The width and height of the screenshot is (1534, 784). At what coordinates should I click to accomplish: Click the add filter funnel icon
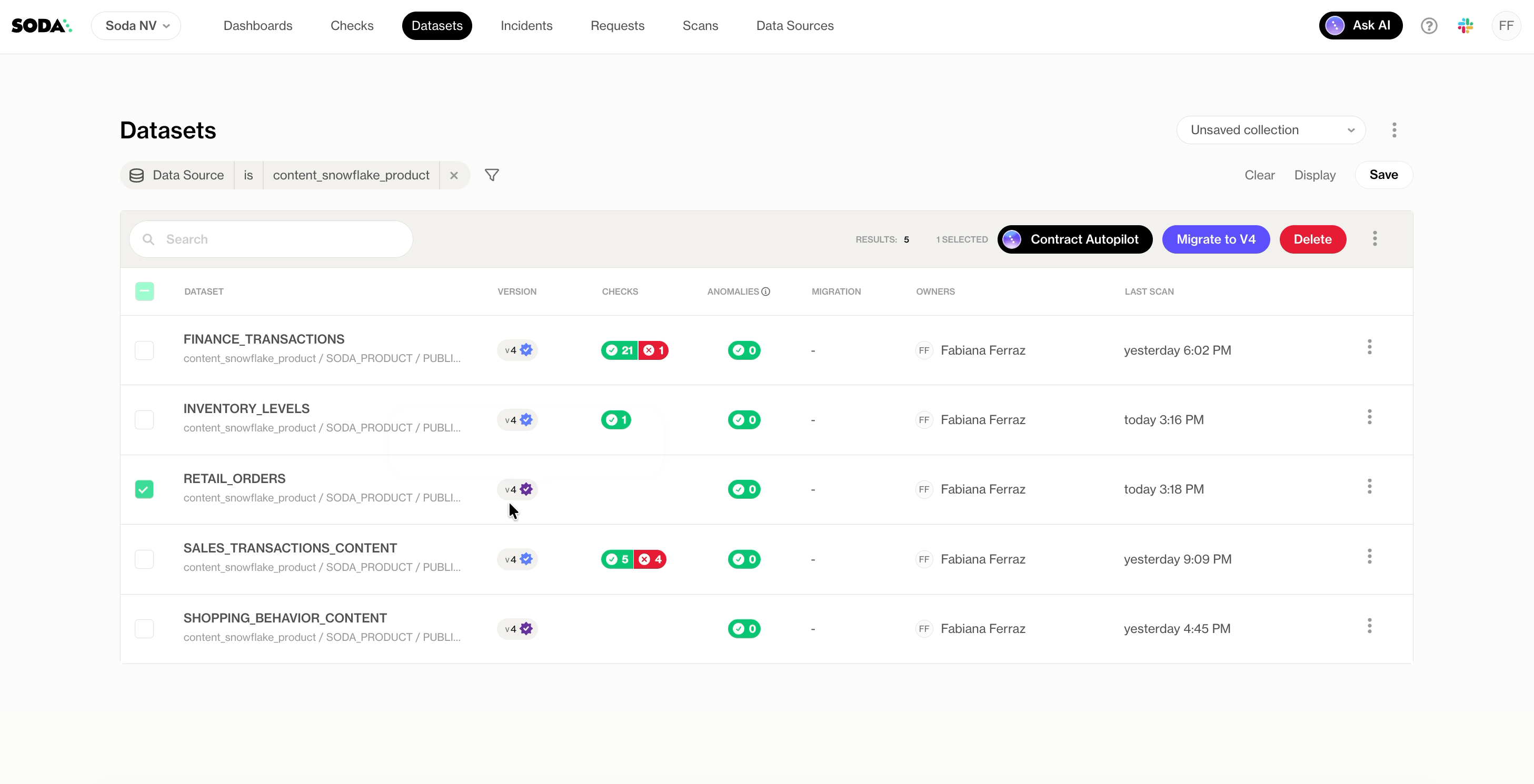pos(491,175)
